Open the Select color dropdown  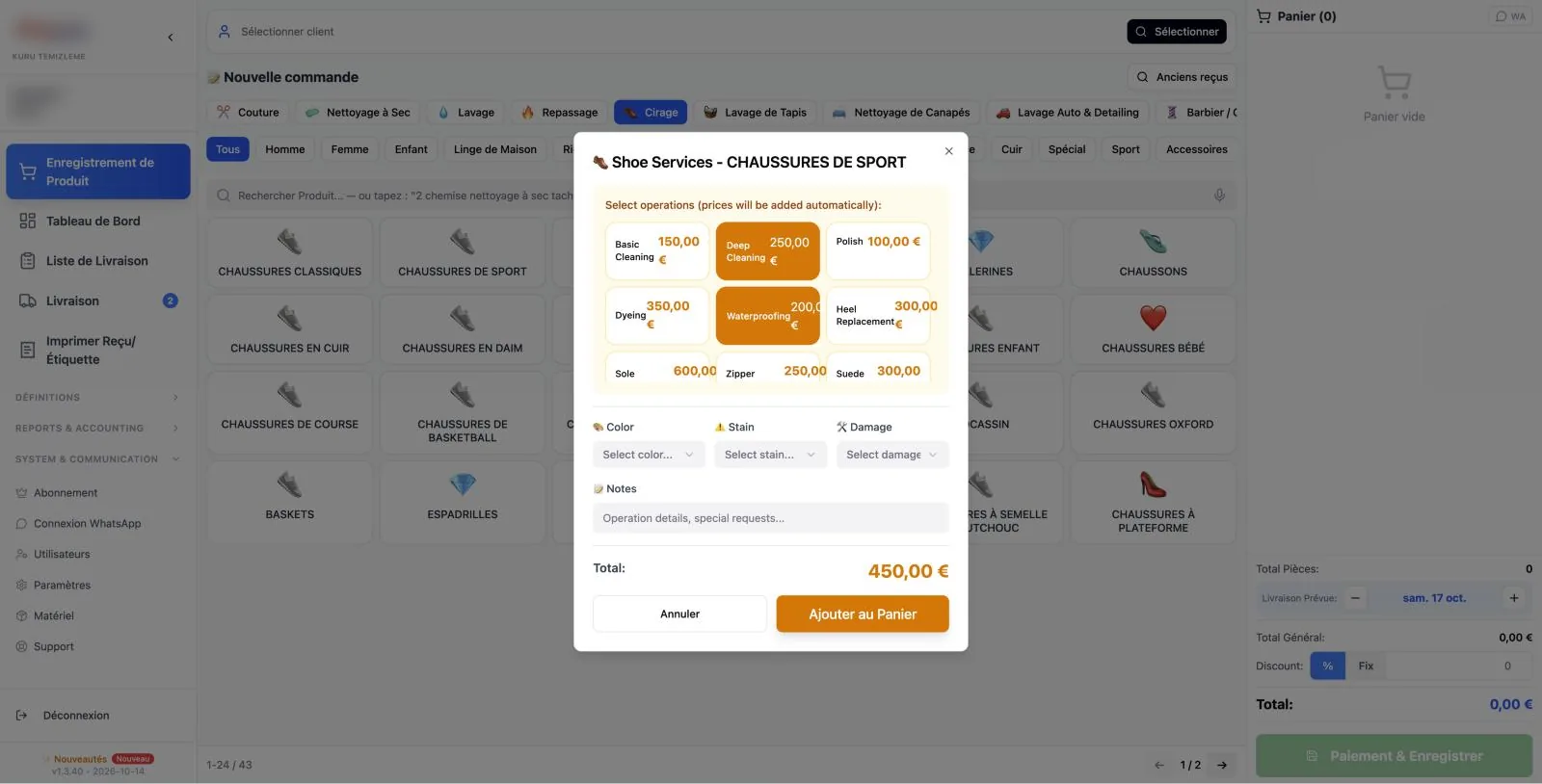click(x=649, y=455)
